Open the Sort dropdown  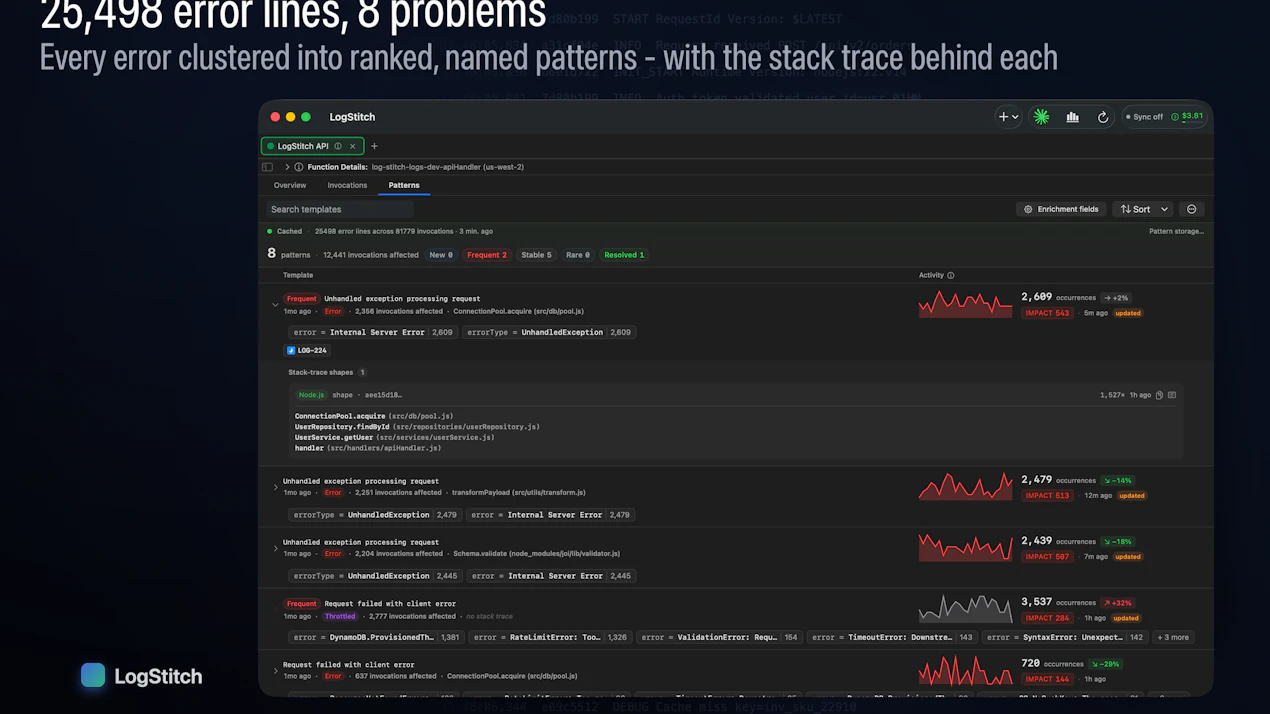click(x=1143, y=209)
